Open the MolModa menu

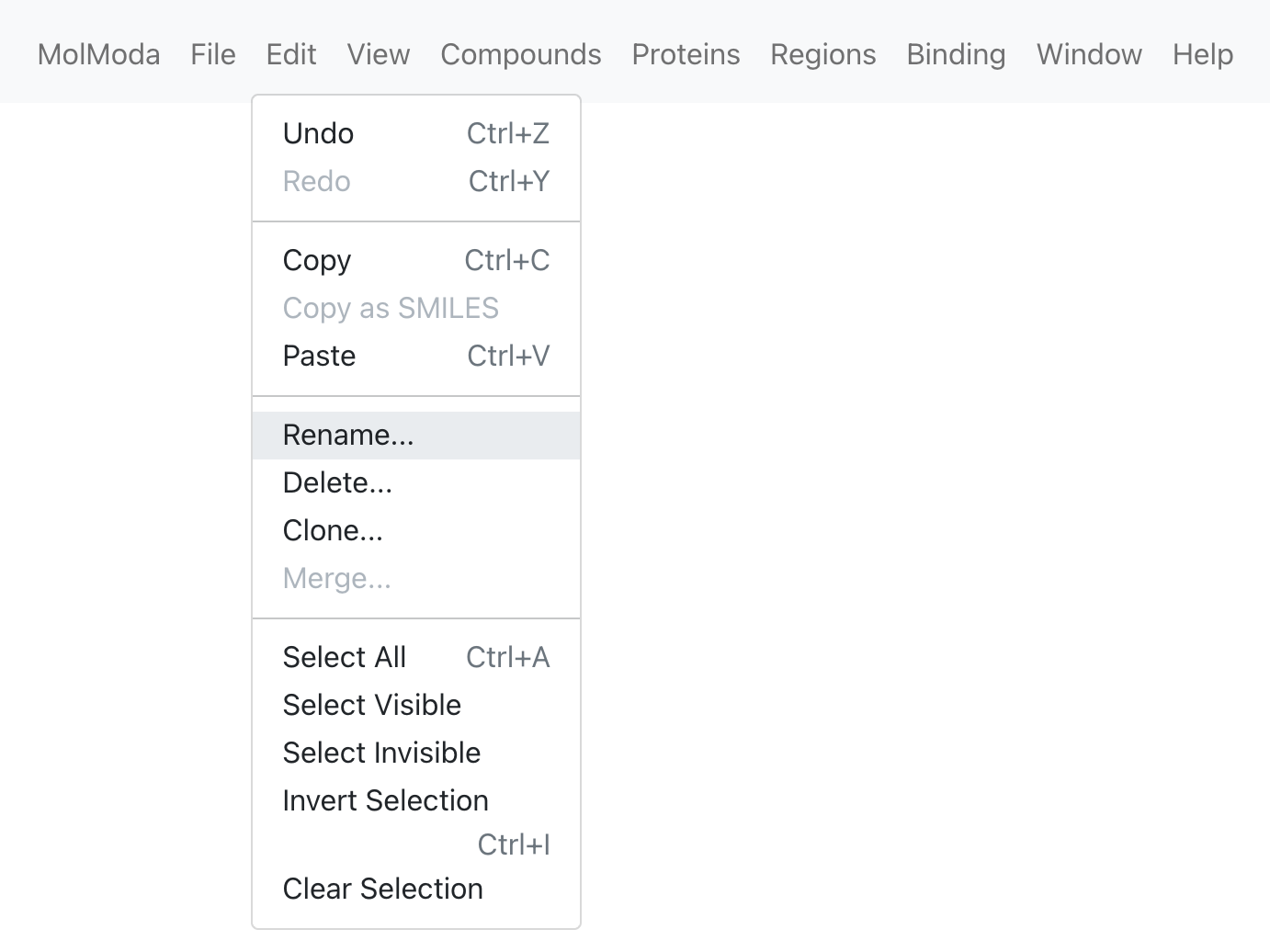coord(98,54)
